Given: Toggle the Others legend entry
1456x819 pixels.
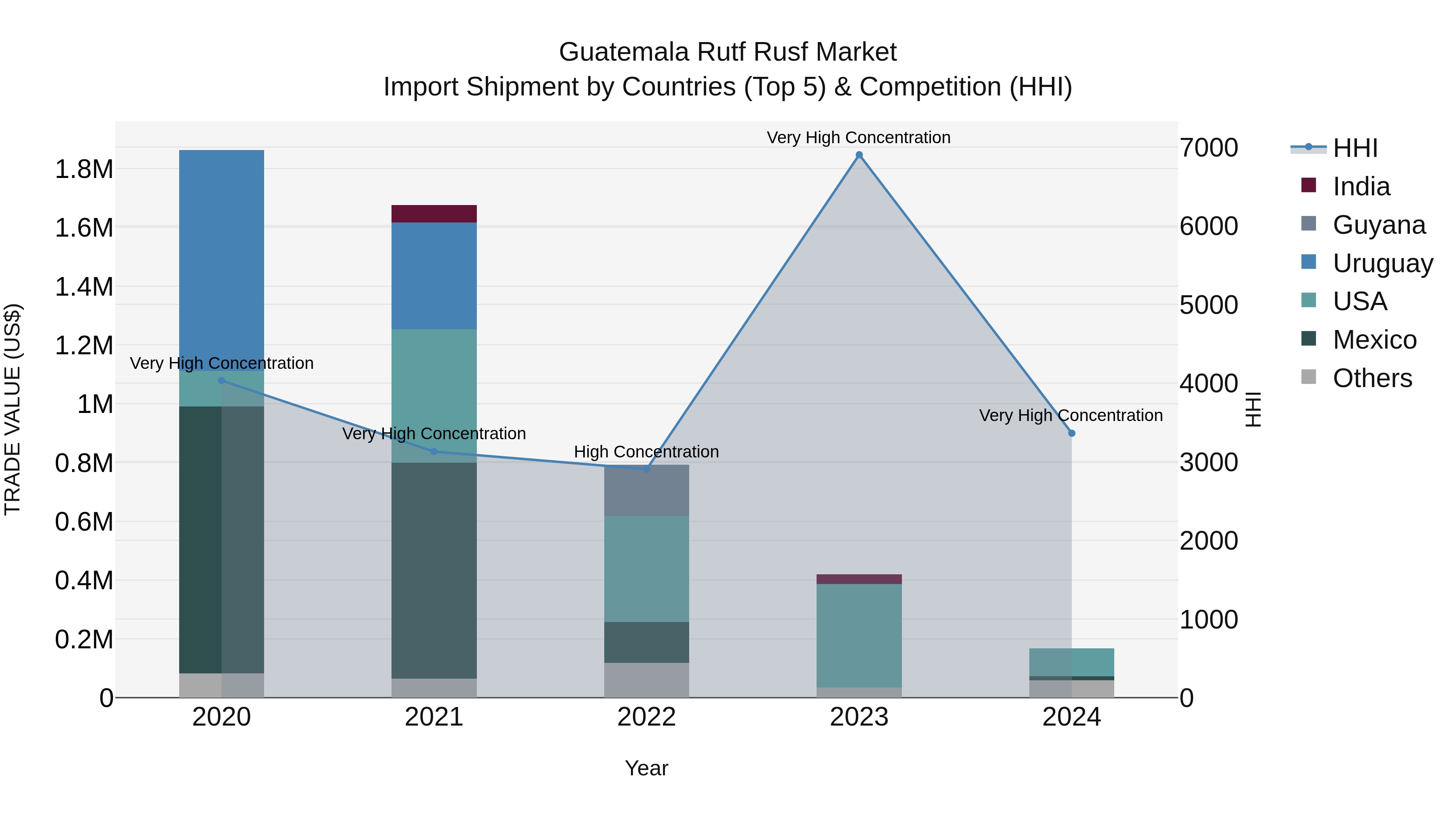Looking at the screenshot, I should [1357, 378].
